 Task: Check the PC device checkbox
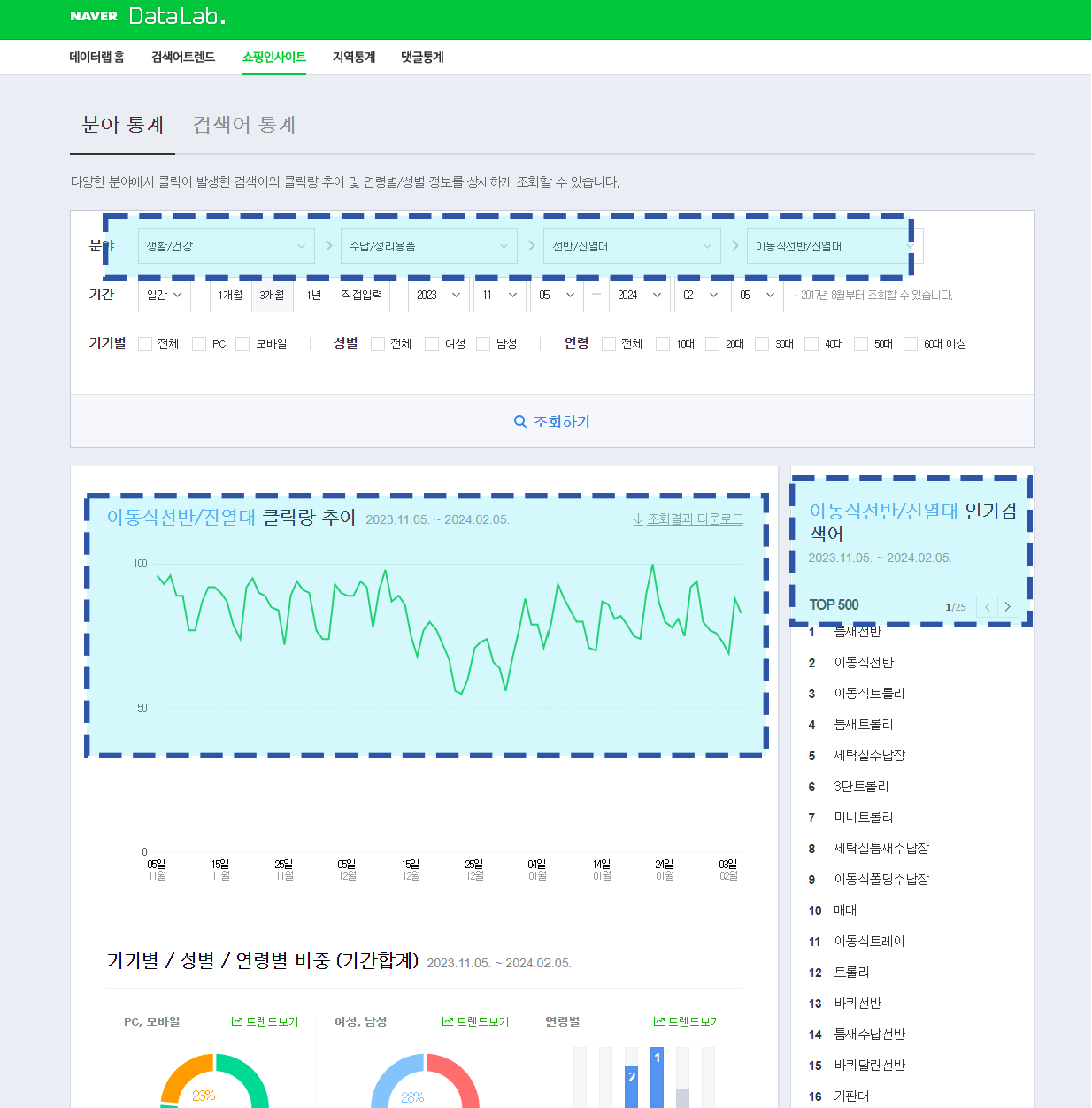pos(199,344)
